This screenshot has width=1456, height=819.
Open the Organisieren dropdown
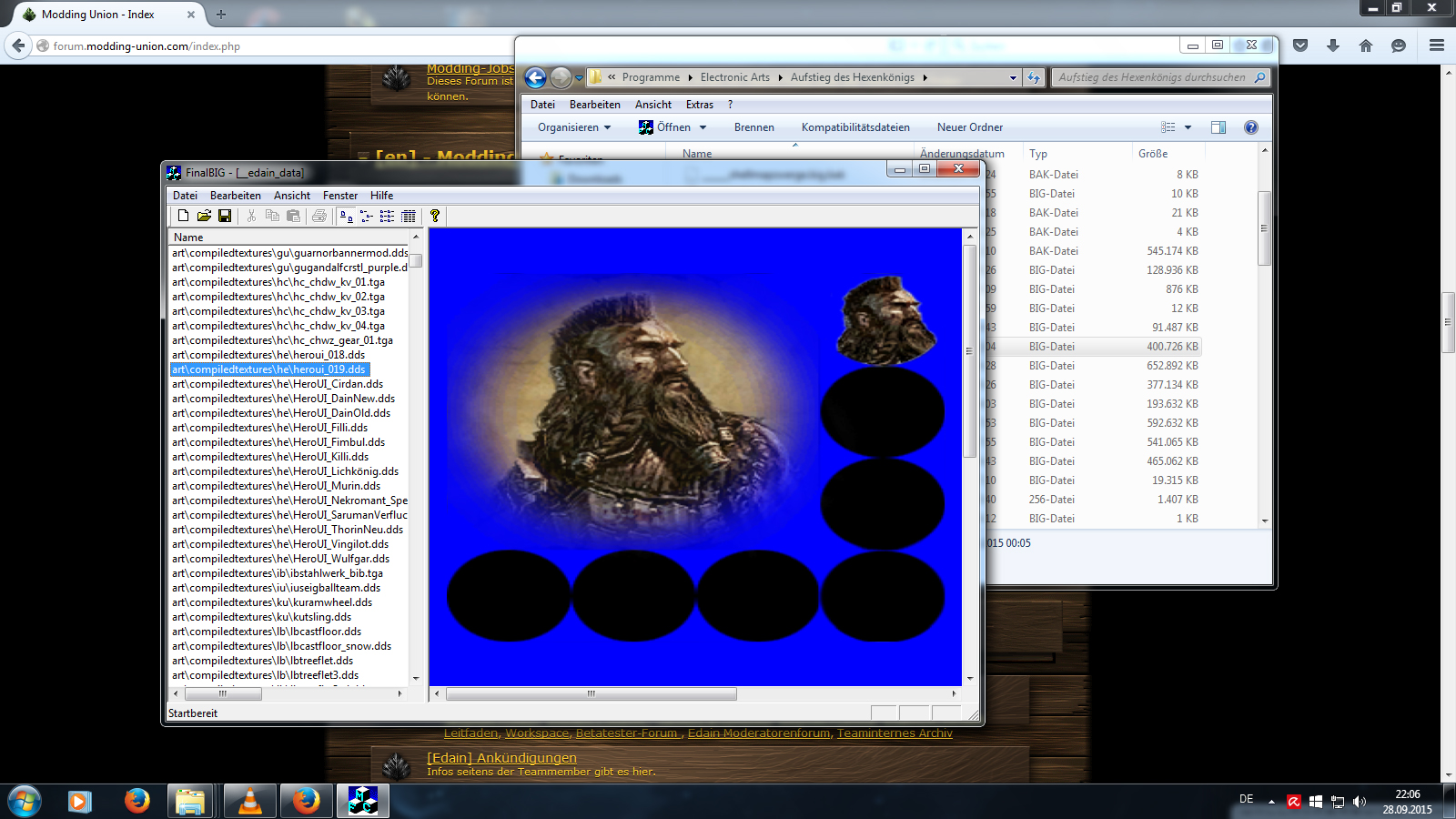[x=574, y=127]
